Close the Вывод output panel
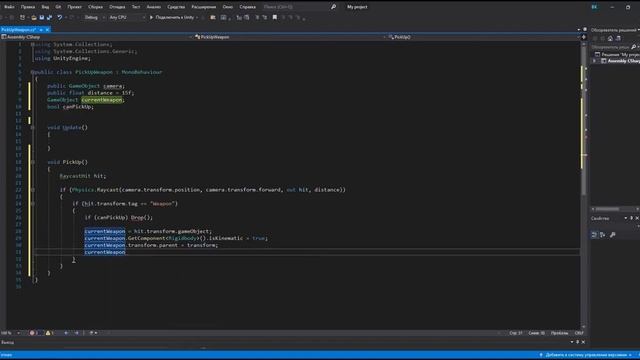 coord(583,342)
